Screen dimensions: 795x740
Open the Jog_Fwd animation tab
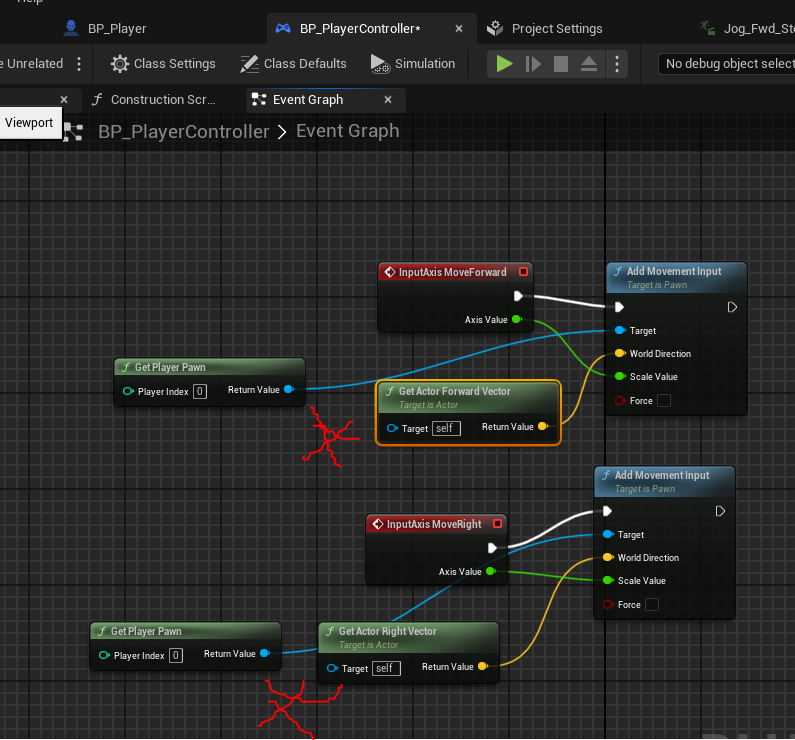(x=747, y=28)
